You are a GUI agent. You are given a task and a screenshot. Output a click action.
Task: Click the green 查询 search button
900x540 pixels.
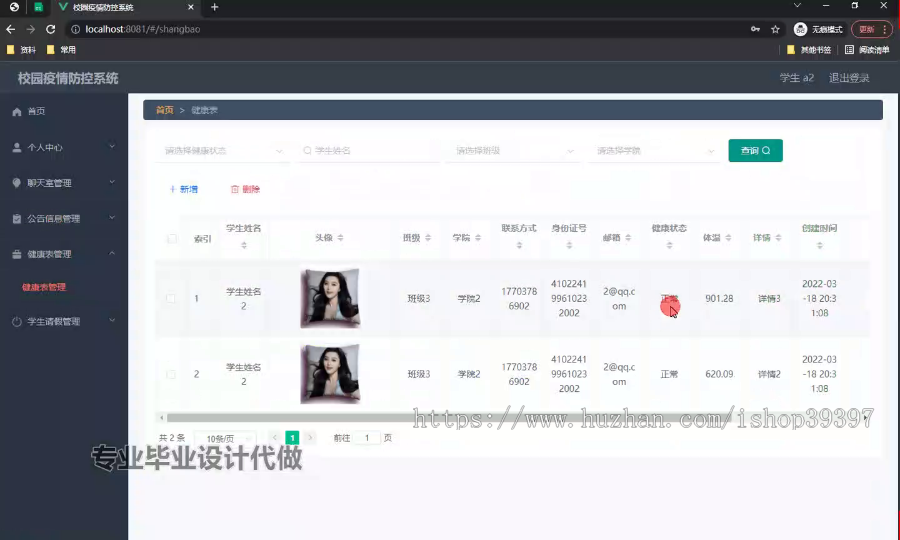(x=755, y=150)
